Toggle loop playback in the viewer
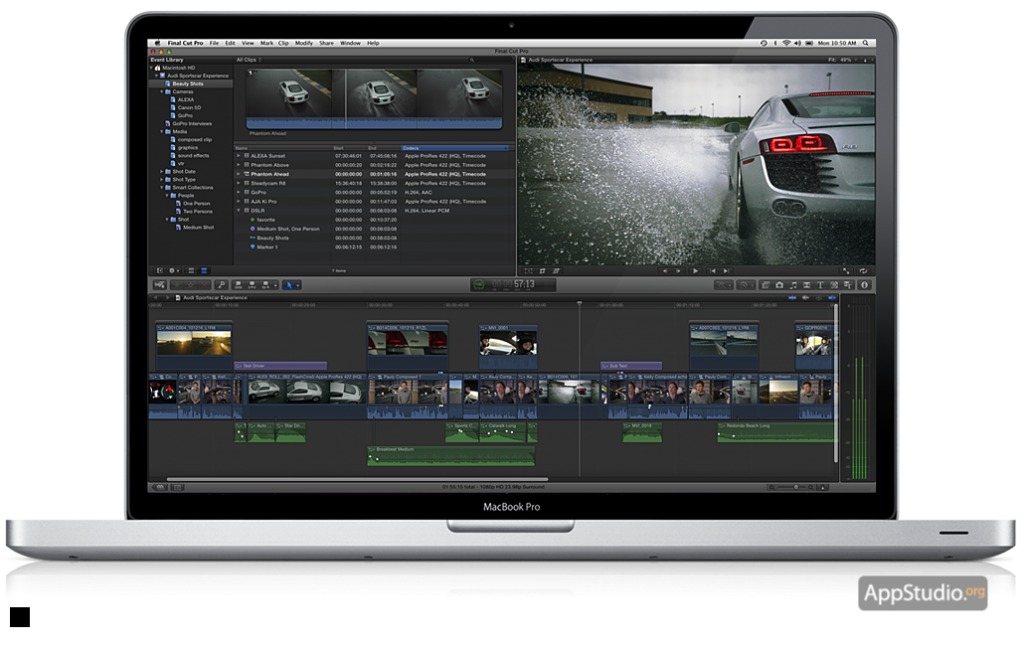This screenshot has width=1024, height=647. pyautogui.click(x=863, y=271)
